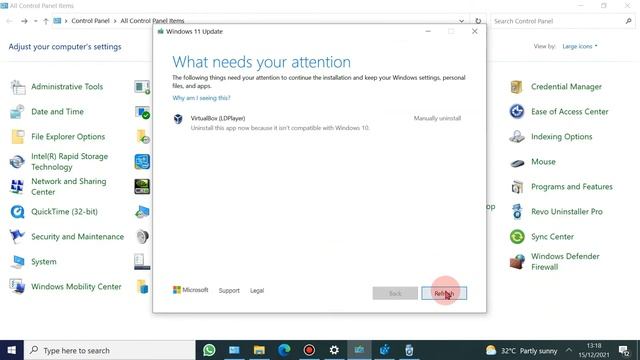Click taskbar clock showing 13:18
Screen dimensions: 640x360
click(x=594, y=350)
